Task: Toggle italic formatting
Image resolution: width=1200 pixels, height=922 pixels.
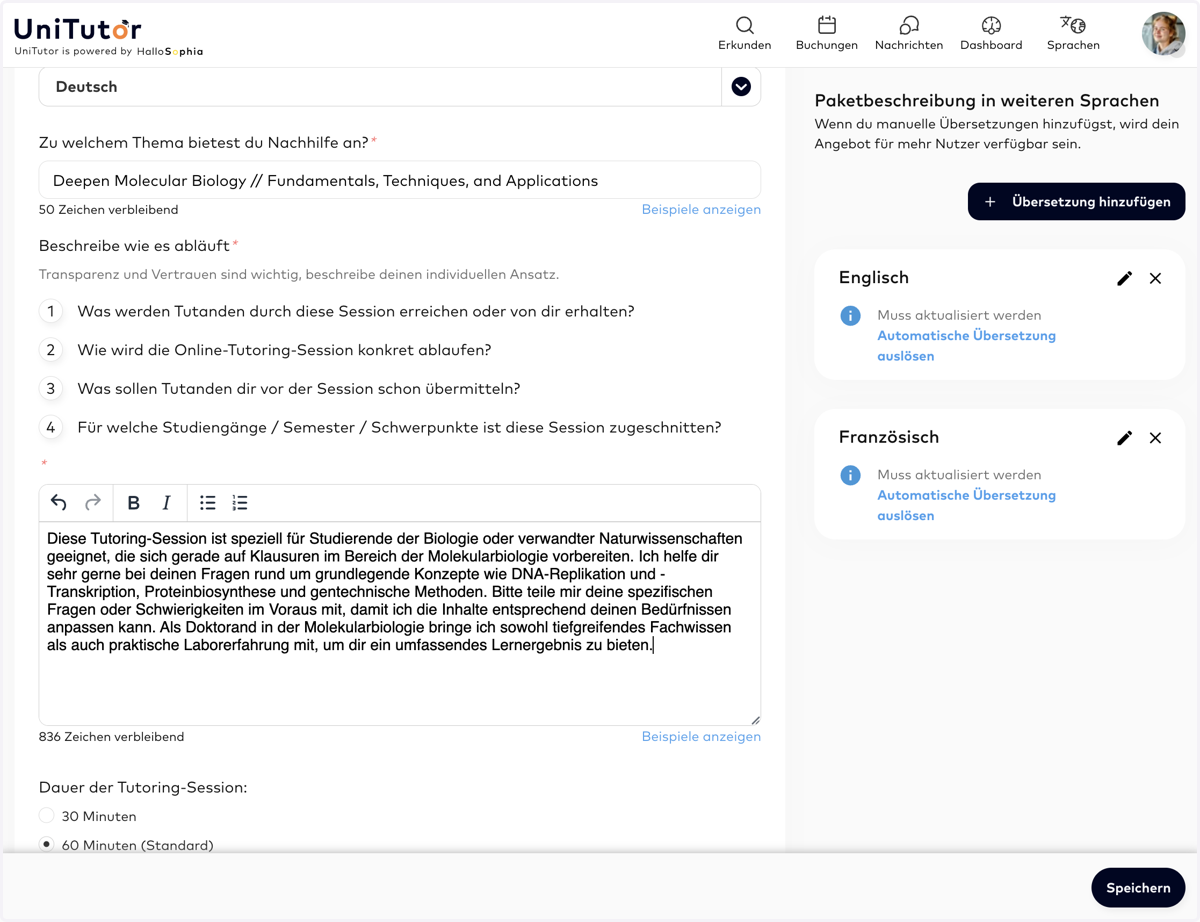Action: pyautogui.click(x=167, y=503)
